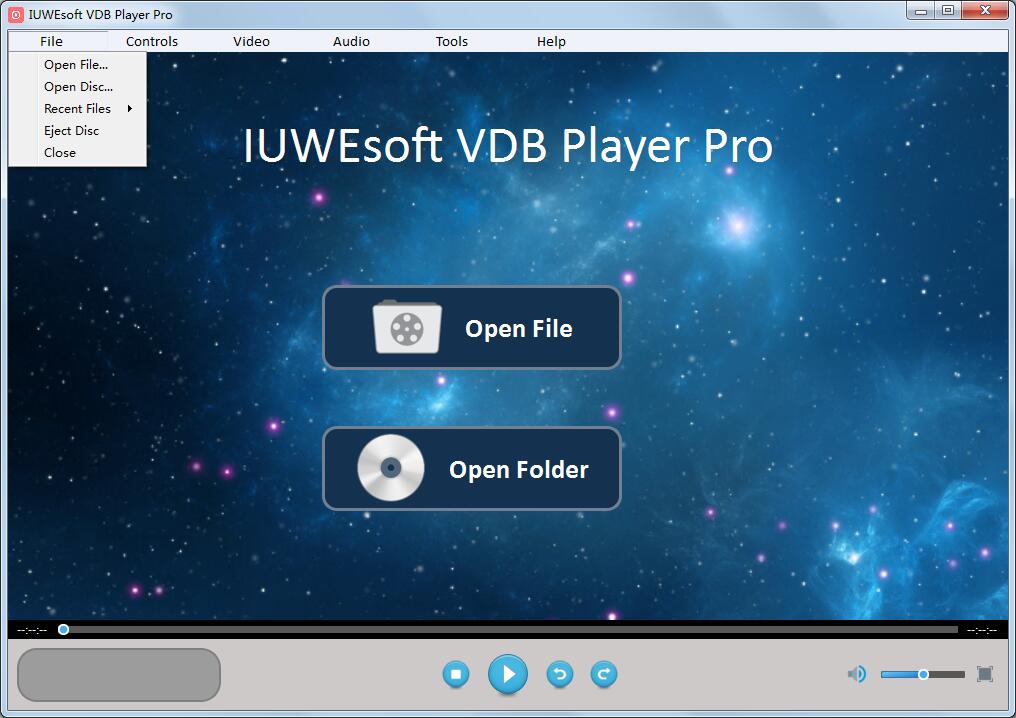Screen dimensions: 1016x718
Task: Open the File menu
Action: coord(51,41)
